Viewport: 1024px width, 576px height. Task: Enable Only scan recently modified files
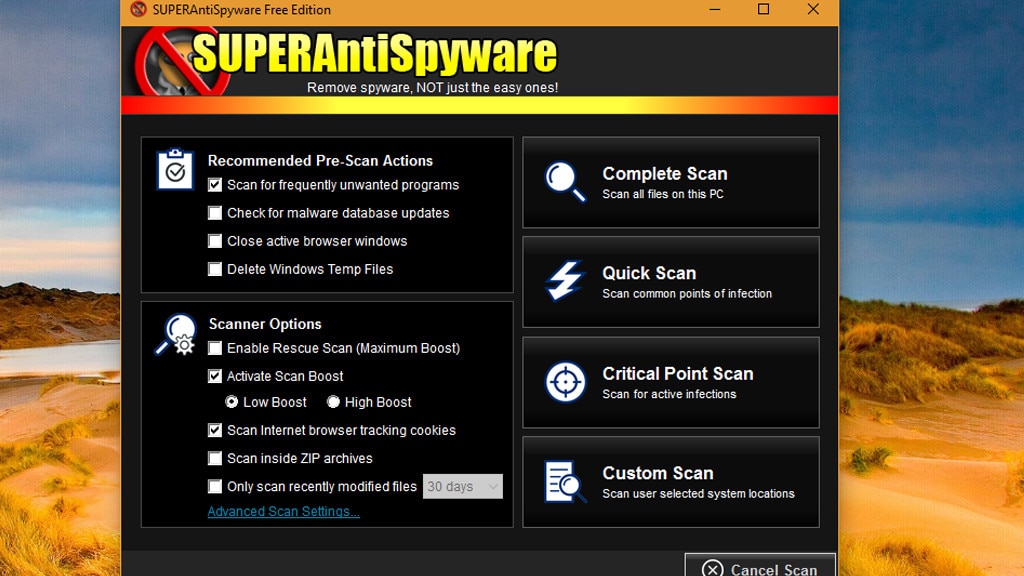tap(215, 487)
